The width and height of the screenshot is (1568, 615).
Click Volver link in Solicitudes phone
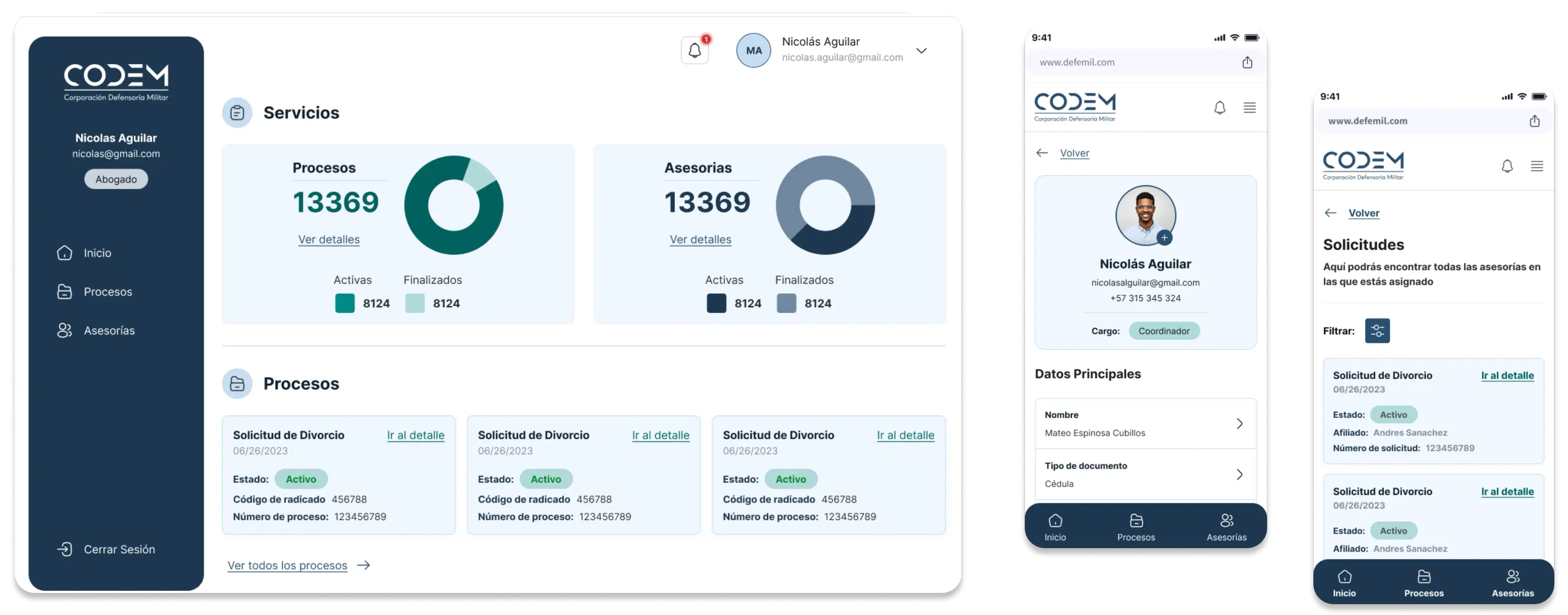1363,212
